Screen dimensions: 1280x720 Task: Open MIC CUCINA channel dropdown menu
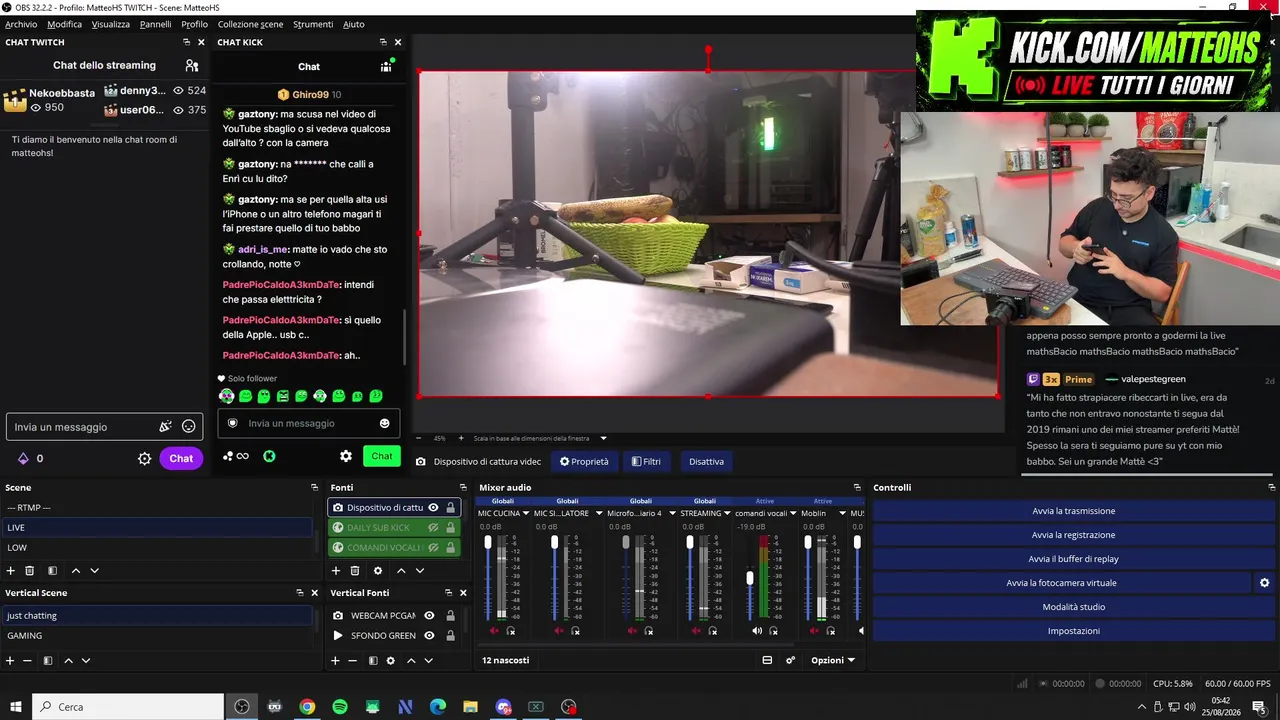pyautogui.click(x=528, y=514)
